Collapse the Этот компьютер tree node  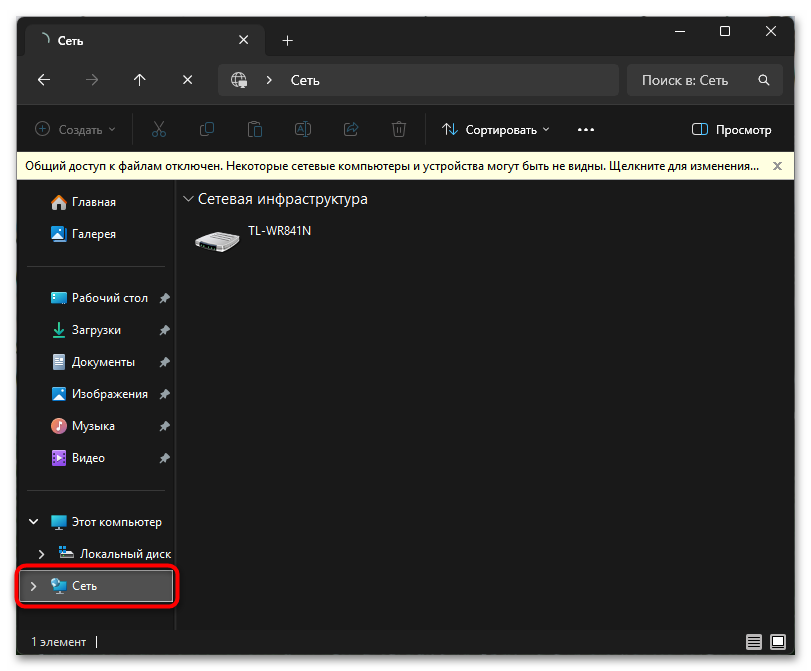click(x=33, y=522)
